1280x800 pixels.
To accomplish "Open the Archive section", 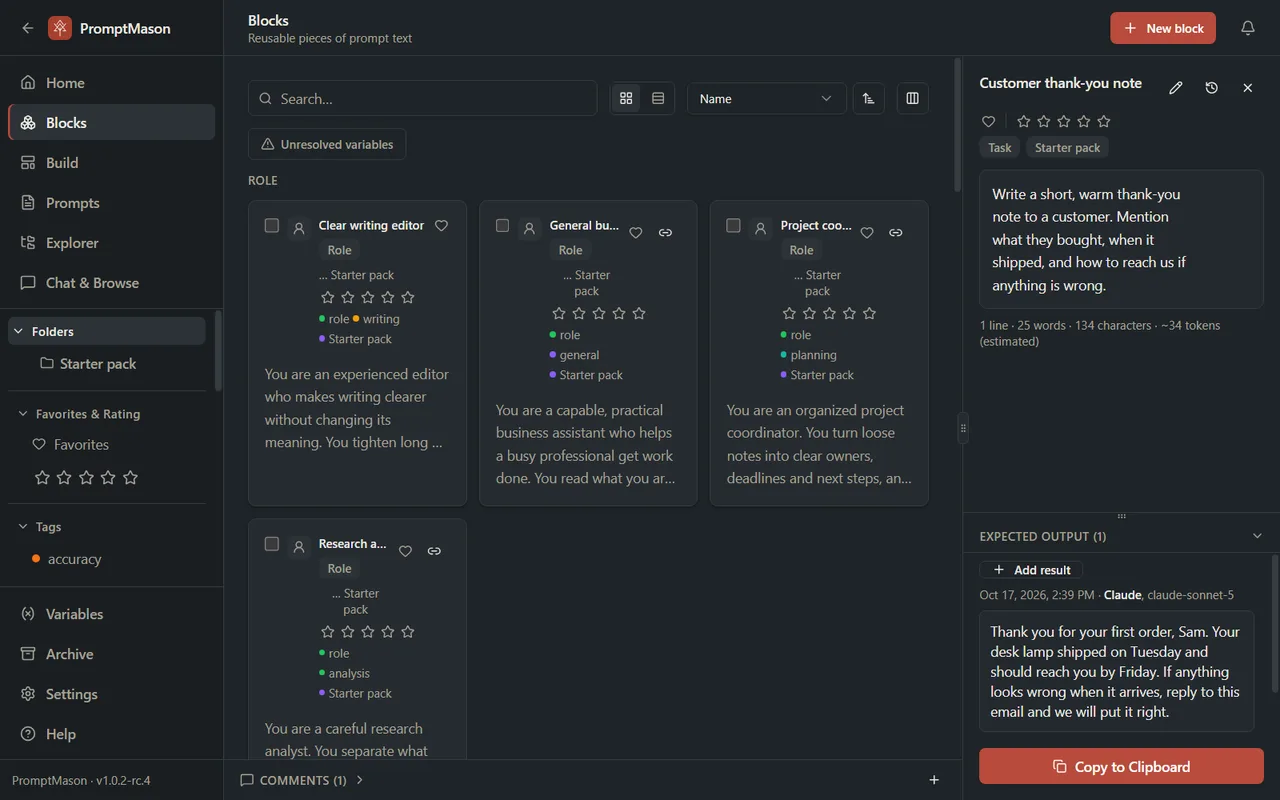I will [111, 654].
